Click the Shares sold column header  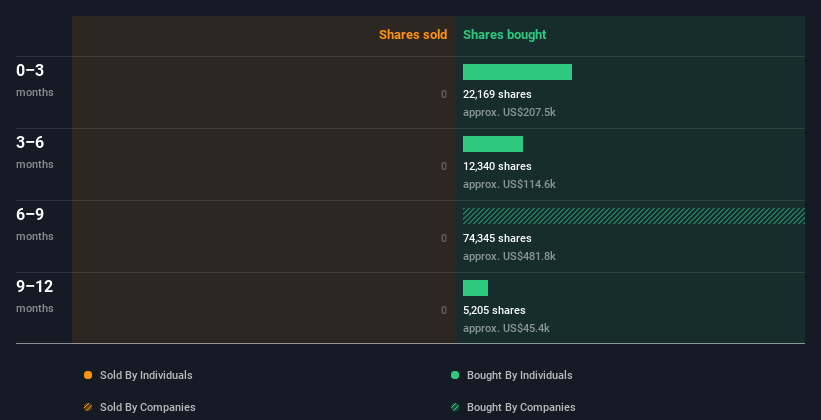tap(413, 35)
